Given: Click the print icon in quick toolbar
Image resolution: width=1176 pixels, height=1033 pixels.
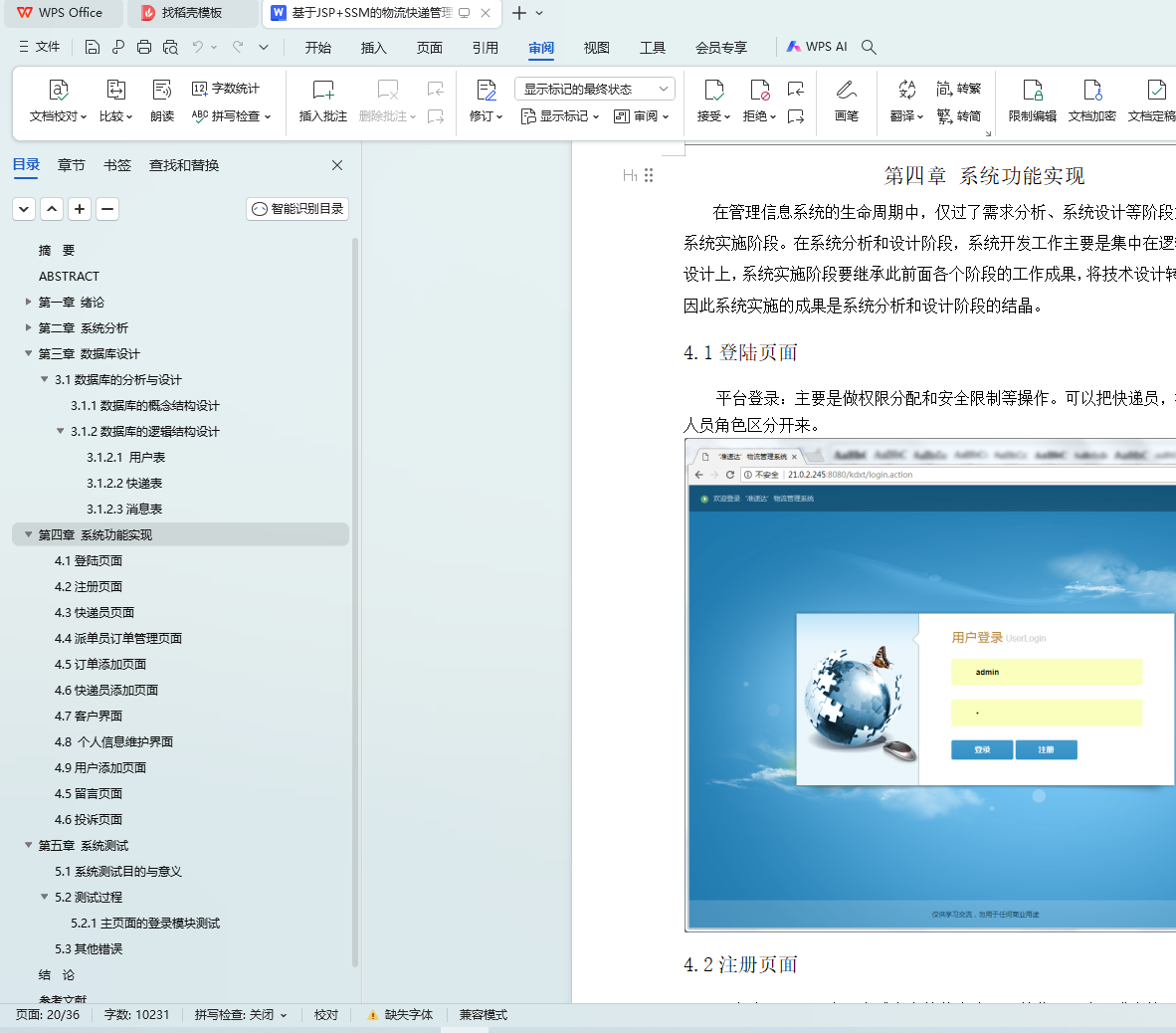Looking at the screenshot, I should [x=144, y=47].
